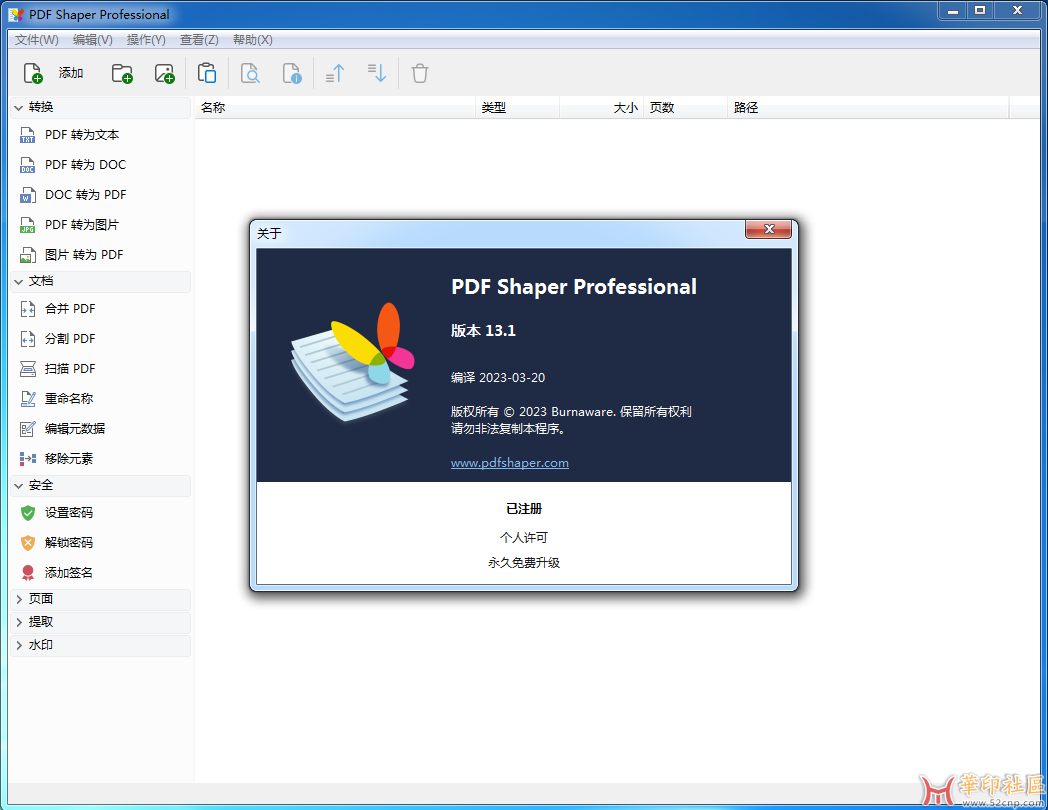Screen dimensions: 1048x810
Task: Click the 分割 PDF icon
Action: tap(27, 339)
